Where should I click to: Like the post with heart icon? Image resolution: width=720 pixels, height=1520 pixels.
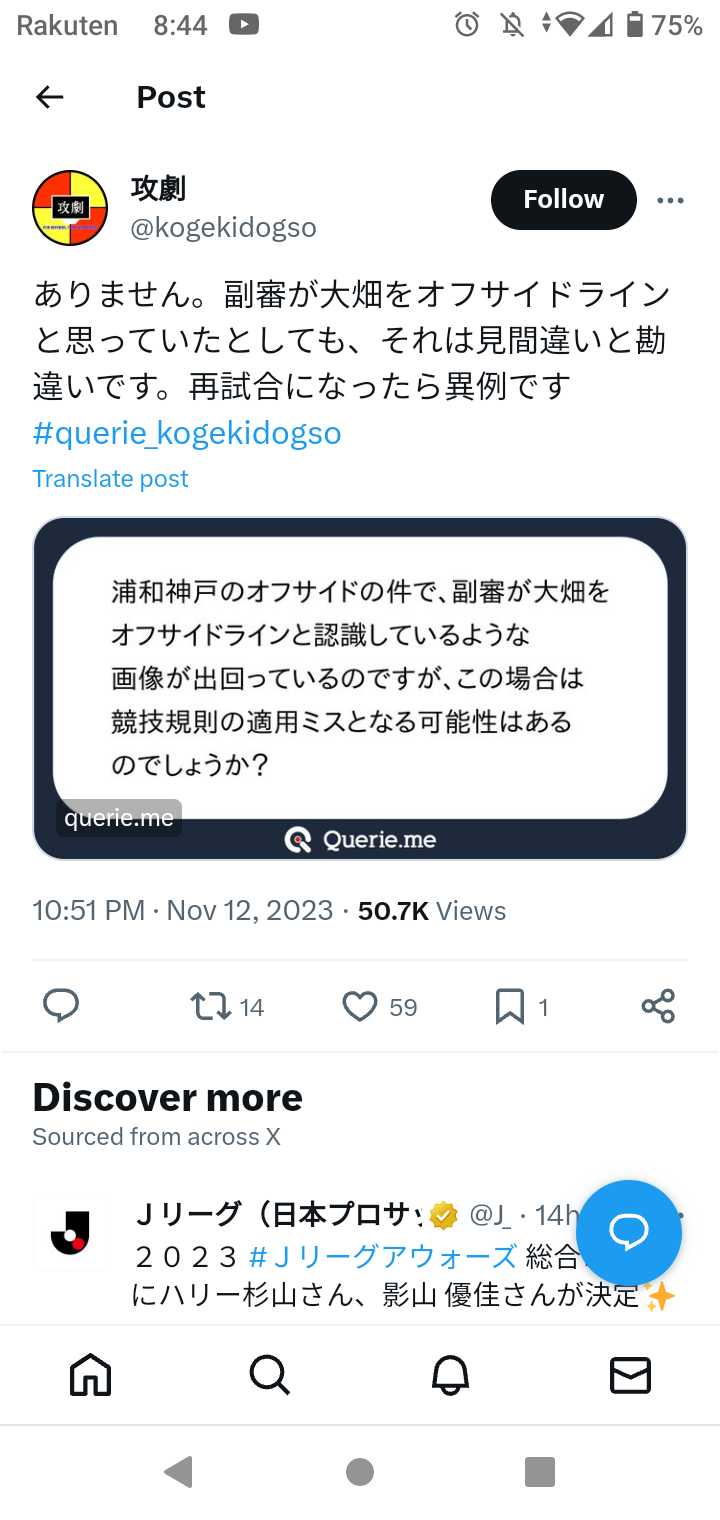pos(360,1006)
